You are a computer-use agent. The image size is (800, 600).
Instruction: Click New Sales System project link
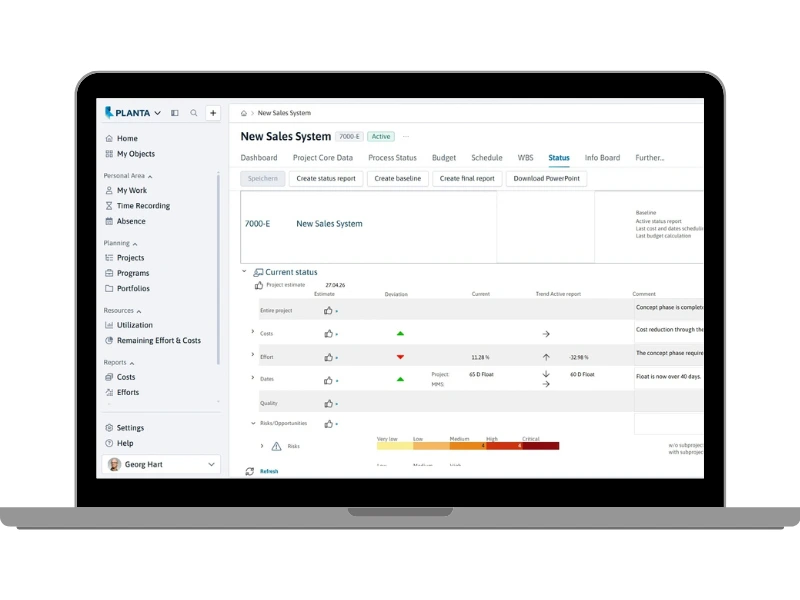coord(330,223)
